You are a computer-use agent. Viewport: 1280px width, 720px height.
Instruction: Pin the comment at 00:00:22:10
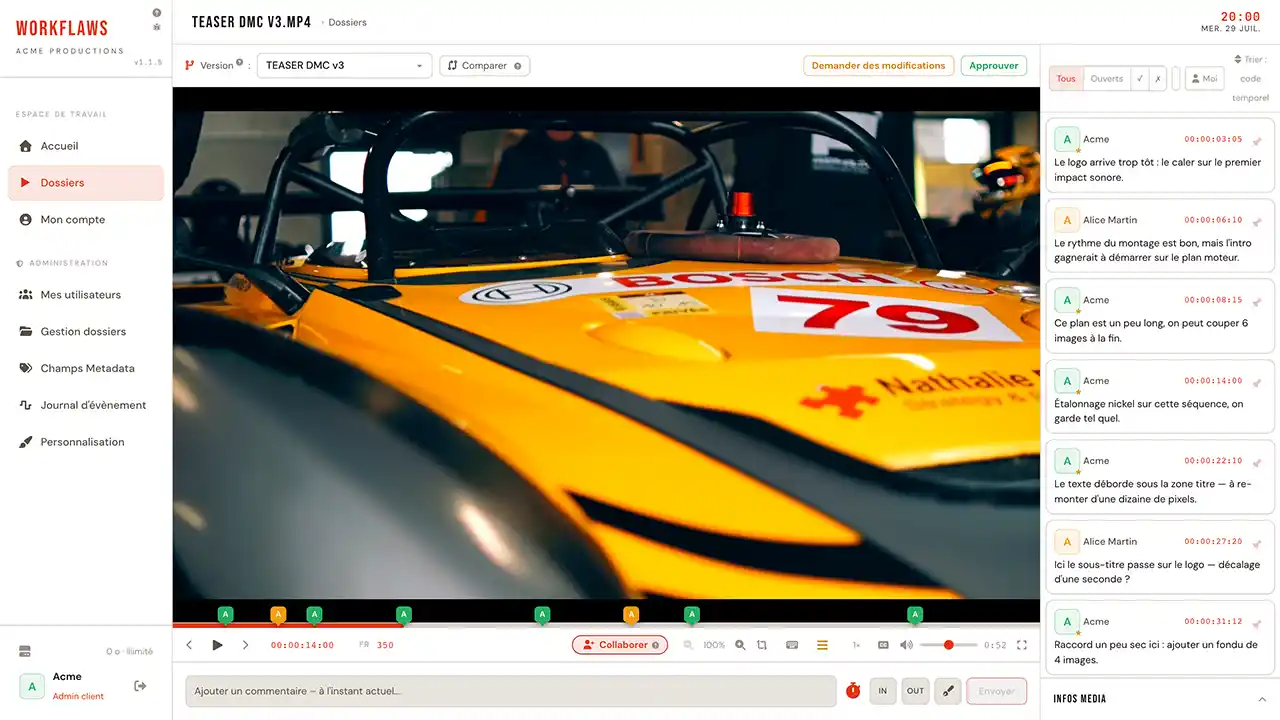coord(1257,461)
